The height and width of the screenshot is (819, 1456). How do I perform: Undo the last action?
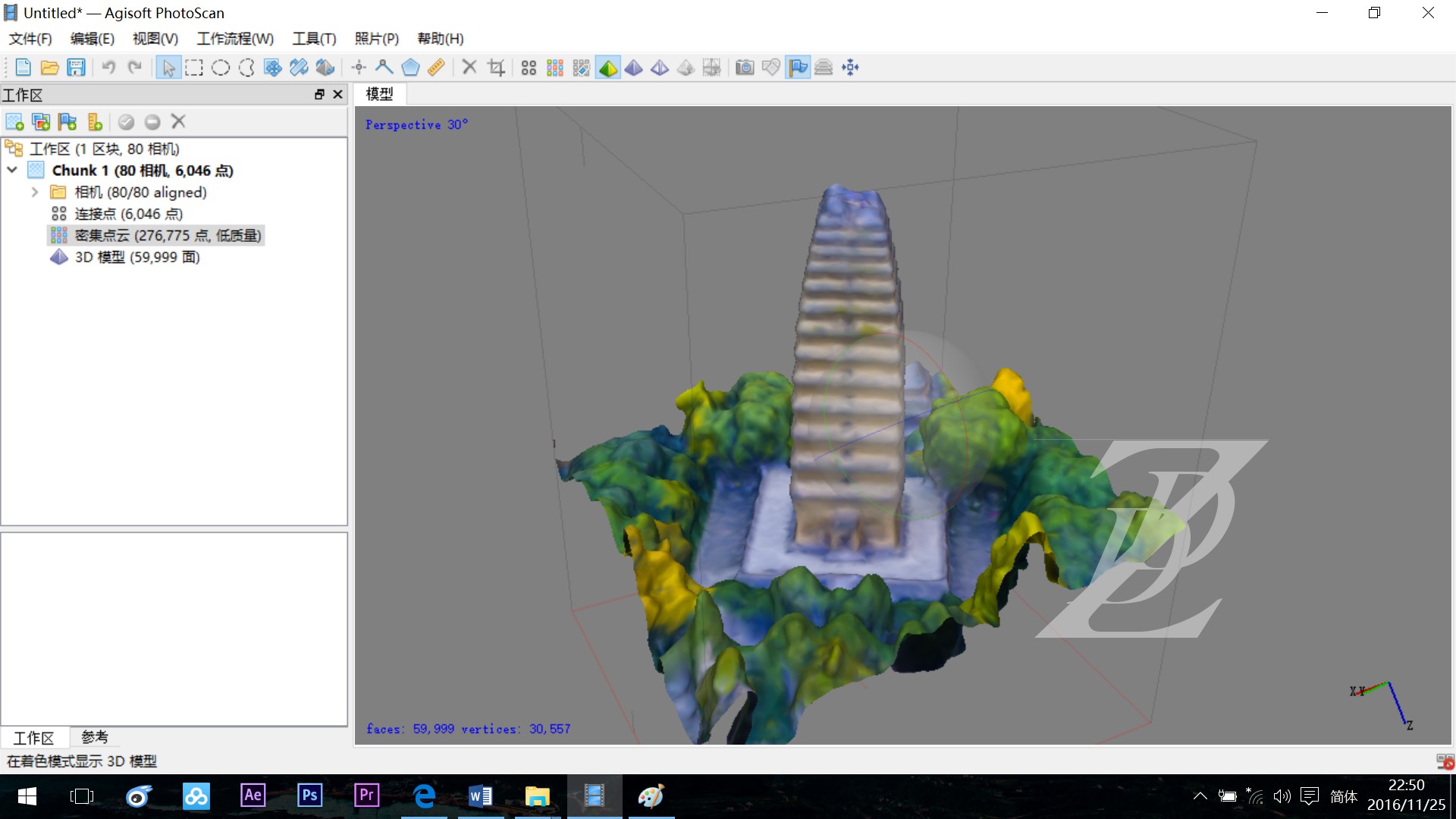point(109,67)
